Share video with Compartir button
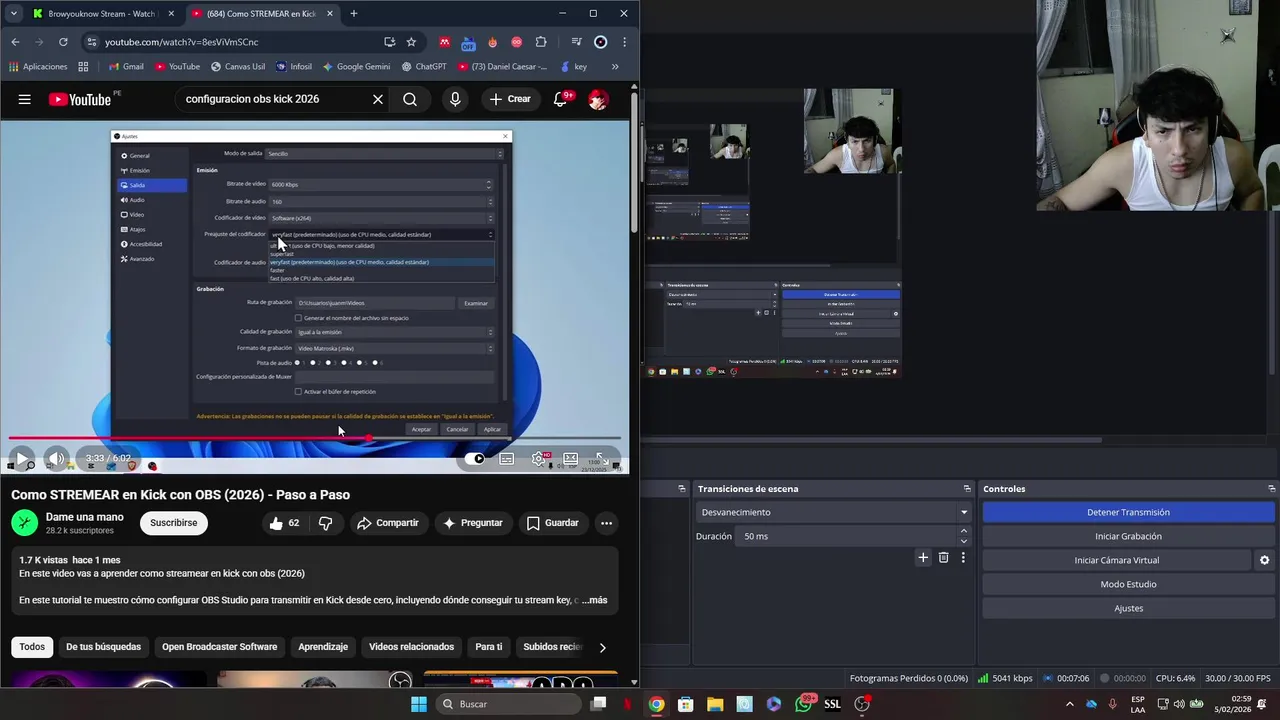Image resolution: width=1280 pixels, height=720 pixels. point(388,523)
